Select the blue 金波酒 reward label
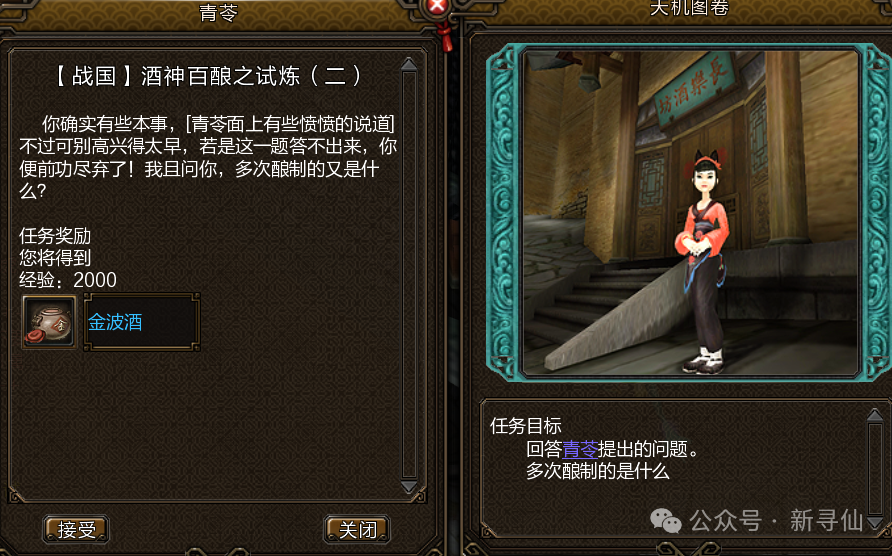 point(115,322)
